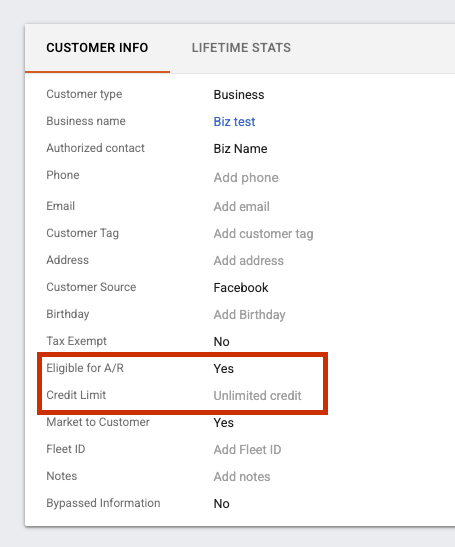Click the Add notes field

click(242, 477)
